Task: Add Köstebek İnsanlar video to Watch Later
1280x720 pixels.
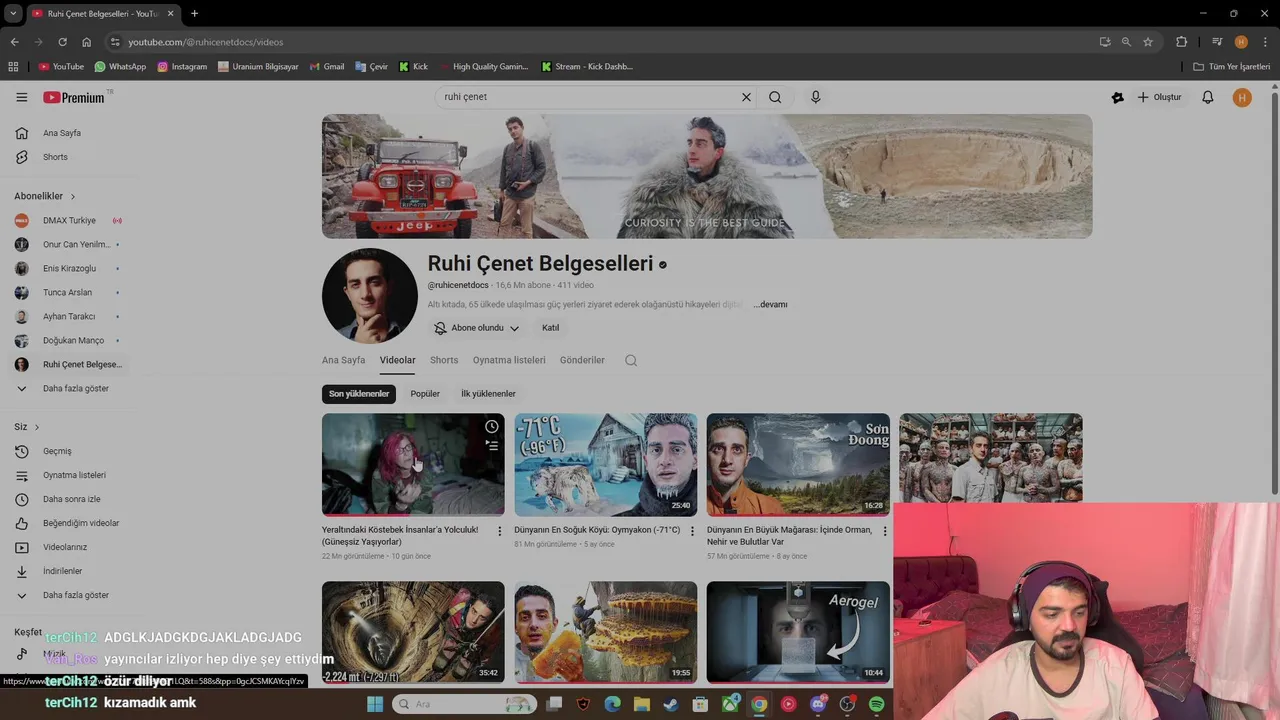Action: coord(492,427)
